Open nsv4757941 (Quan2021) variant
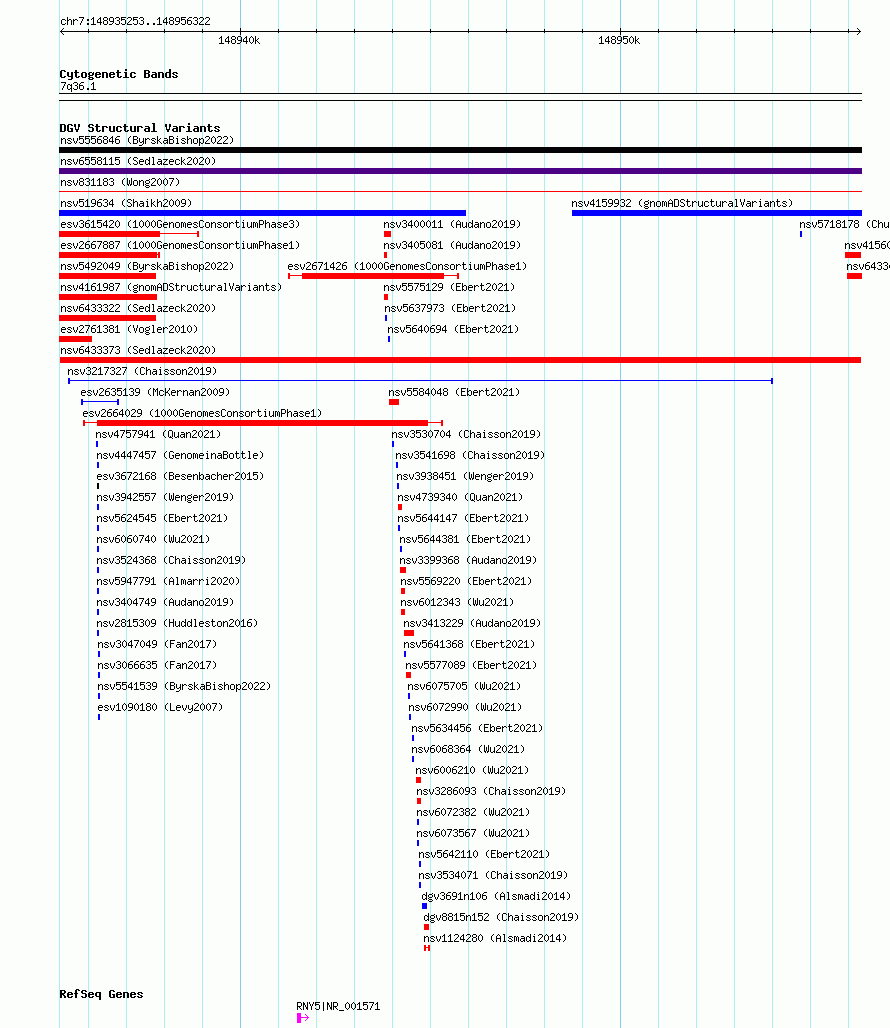Viewport: 890px width, 1028px height. click(158, 434)
